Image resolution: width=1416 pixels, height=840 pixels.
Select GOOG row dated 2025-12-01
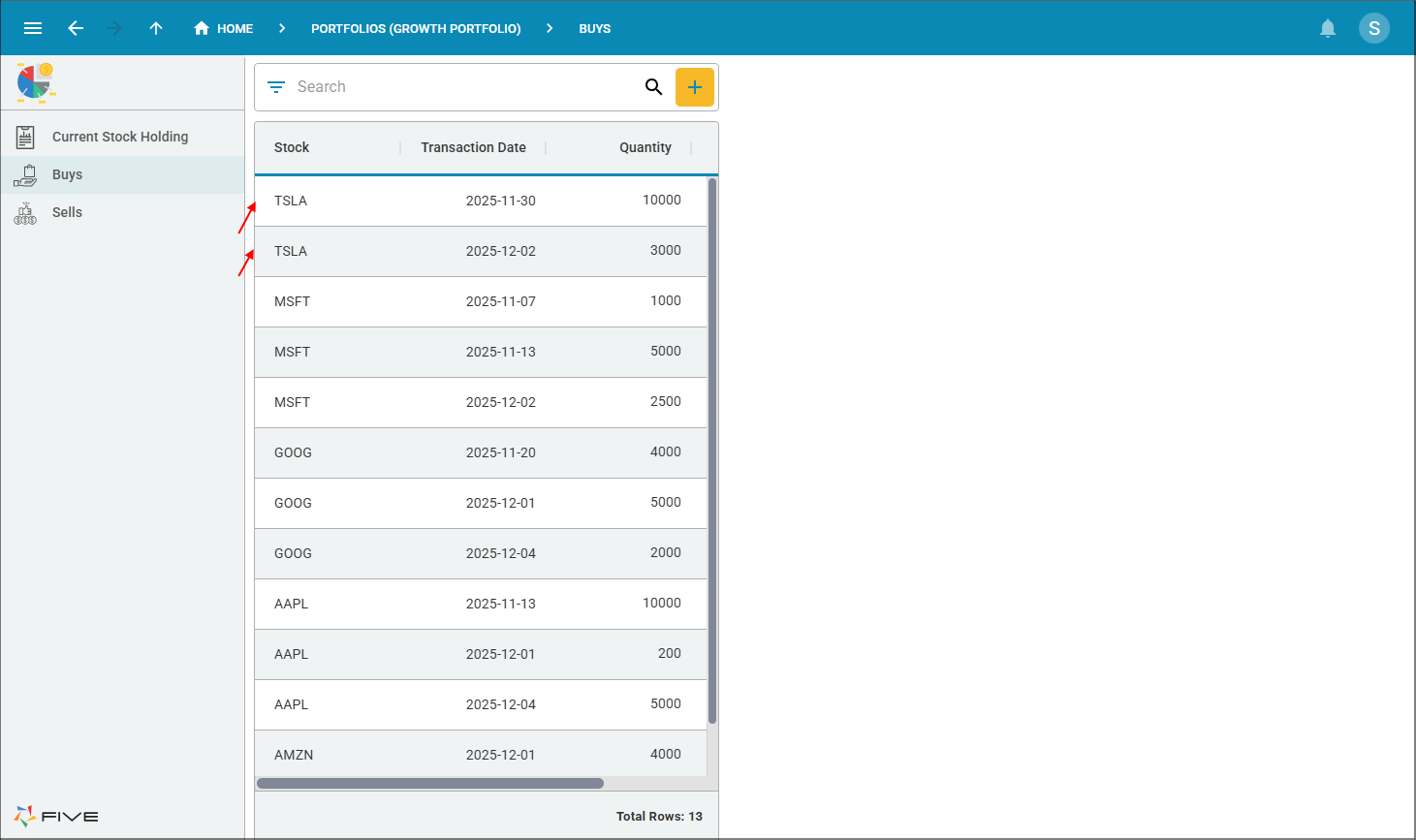click(x=481, y=503)
